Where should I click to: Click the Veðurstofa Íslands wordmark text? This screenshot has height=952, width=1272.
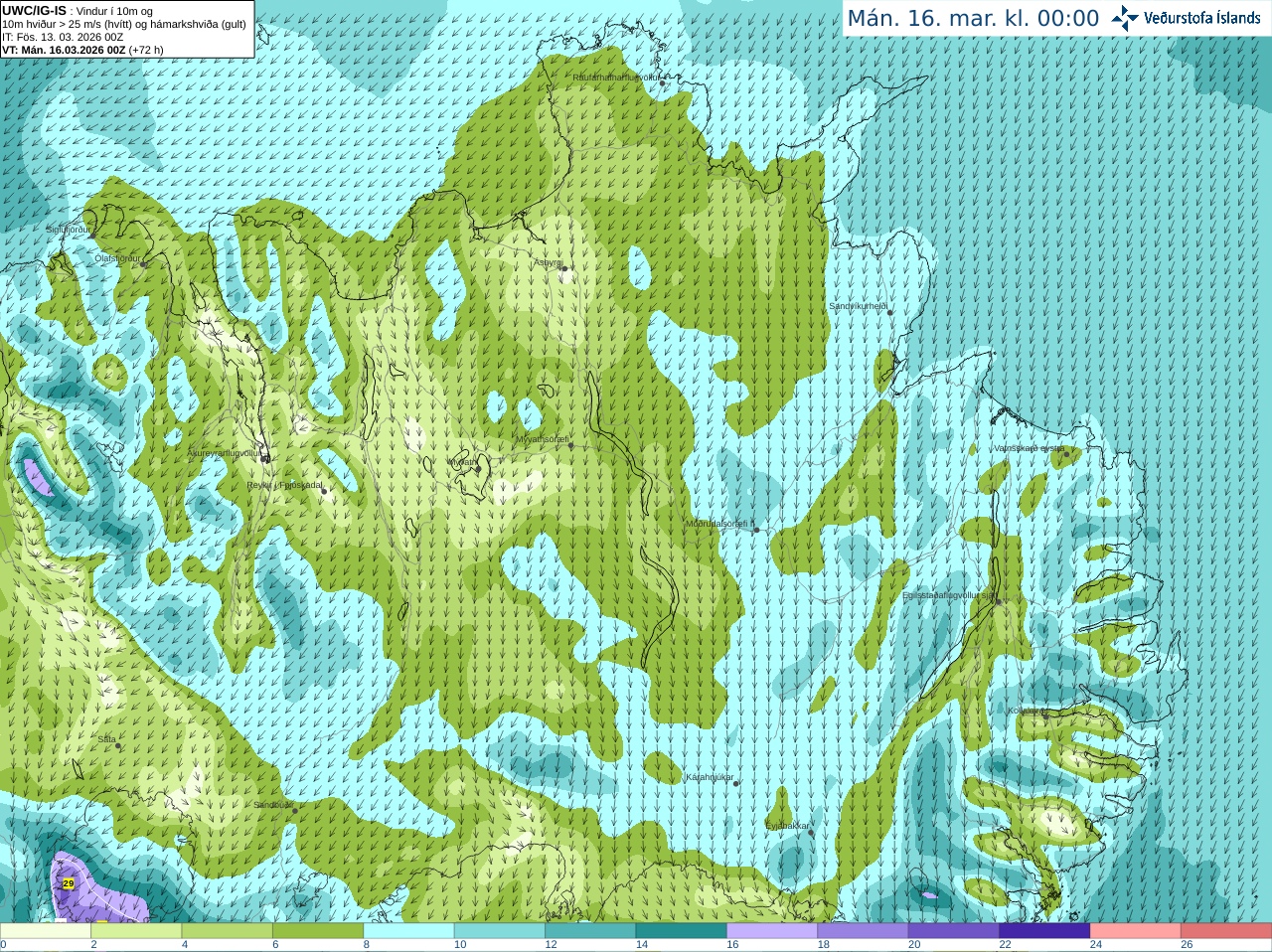tap(1202, 18)
